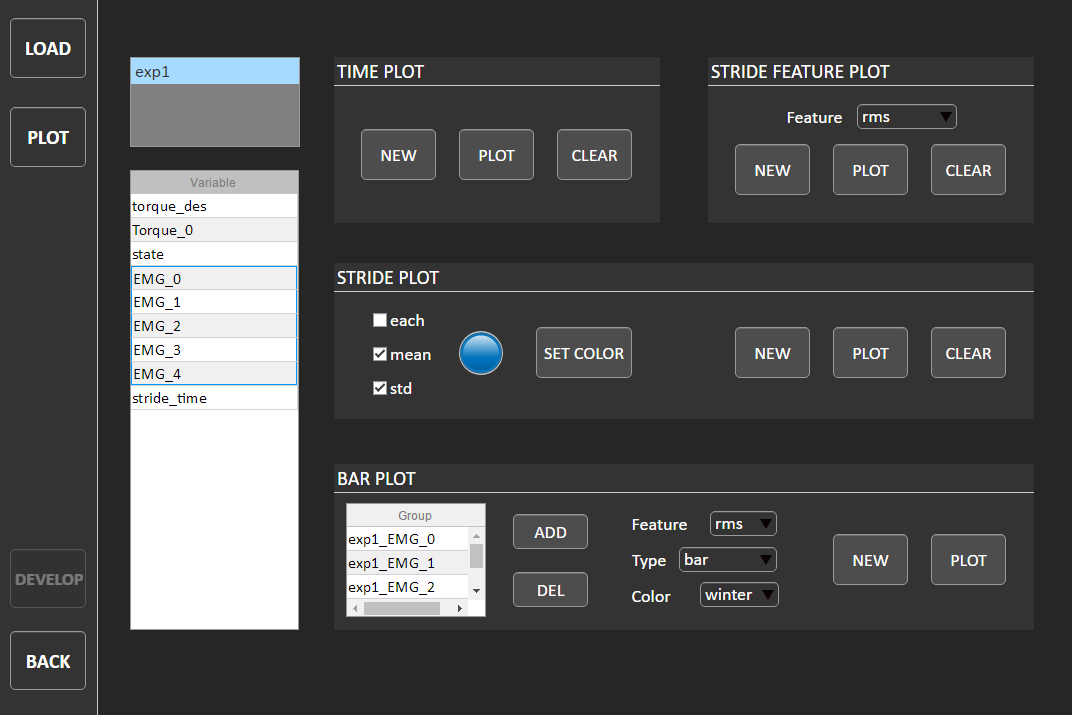This screenshot has width=1072, height=715.
Task: Select the Torque_0 variable row
Action: [213, 230]
